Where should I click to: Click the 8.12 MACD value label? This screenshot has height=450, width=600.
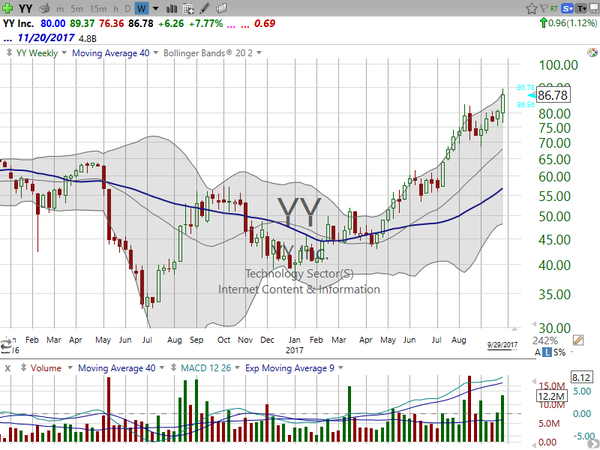coord(581,377)
